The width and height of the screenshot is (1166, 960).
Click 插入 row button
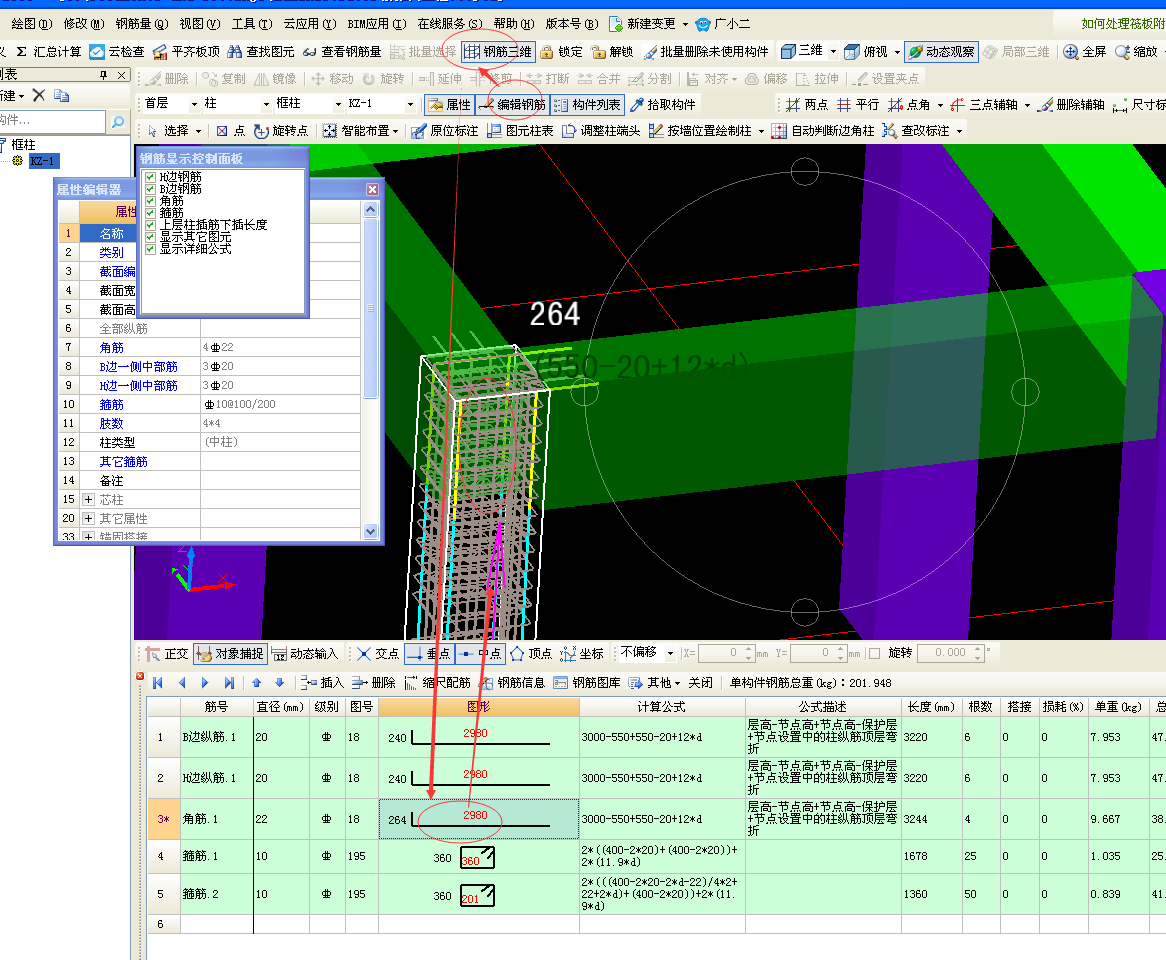[x=322, y=683]
